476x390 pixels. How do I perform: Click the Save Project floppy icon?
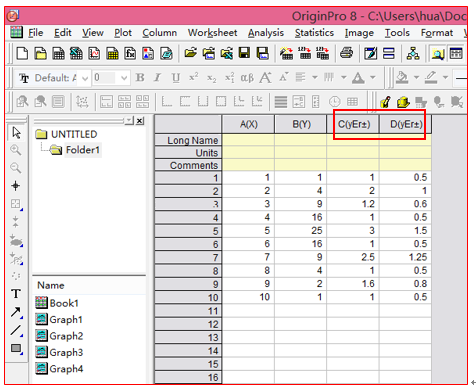tap(244, 53)
